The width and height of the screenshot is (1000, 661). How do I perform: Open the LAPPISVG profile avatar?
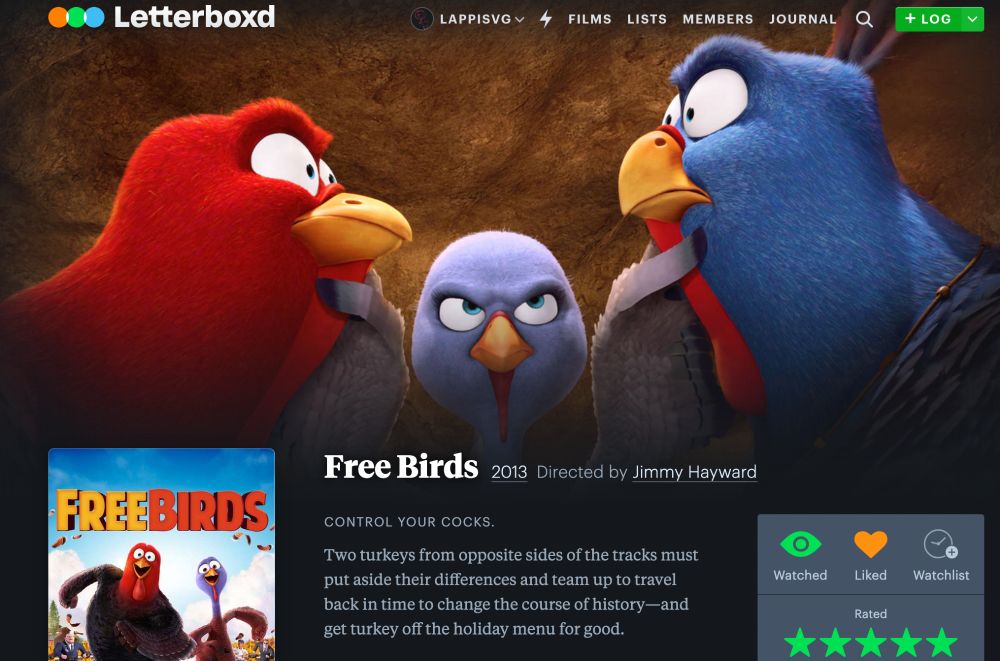point(422,19)
